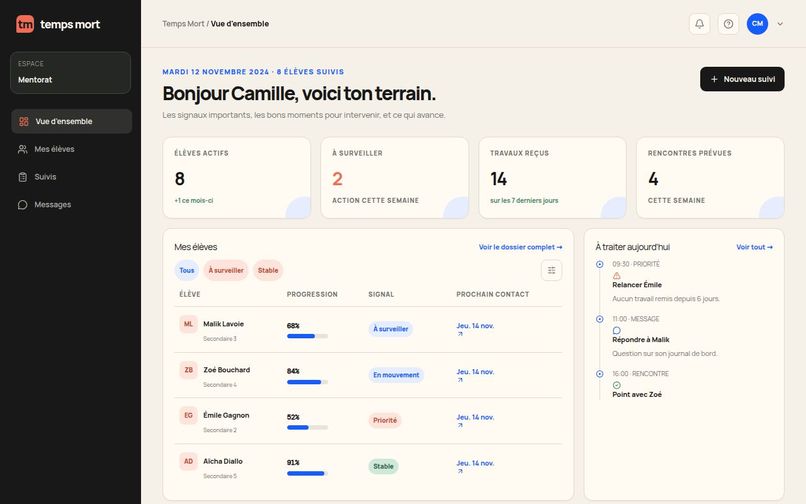The width and height of the screenshot is (806, 504).
Task: Click the Nouveau suivi button
Action: click(x=742, y=79)
